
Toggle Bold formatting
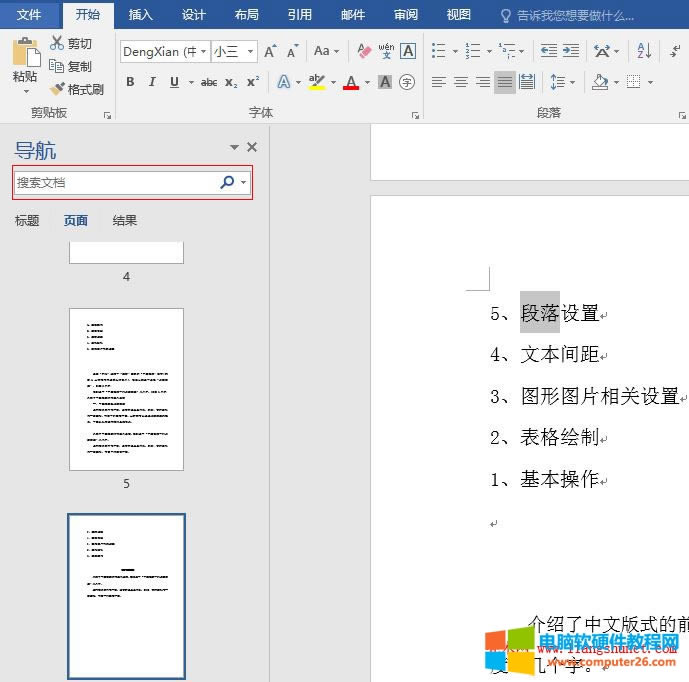coord(130,82)
